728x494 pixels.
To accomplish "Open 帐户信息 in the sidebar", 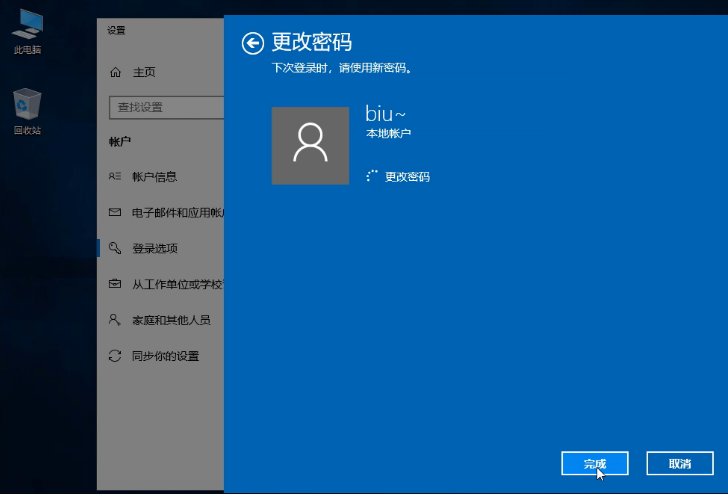I will coord(154,177).
